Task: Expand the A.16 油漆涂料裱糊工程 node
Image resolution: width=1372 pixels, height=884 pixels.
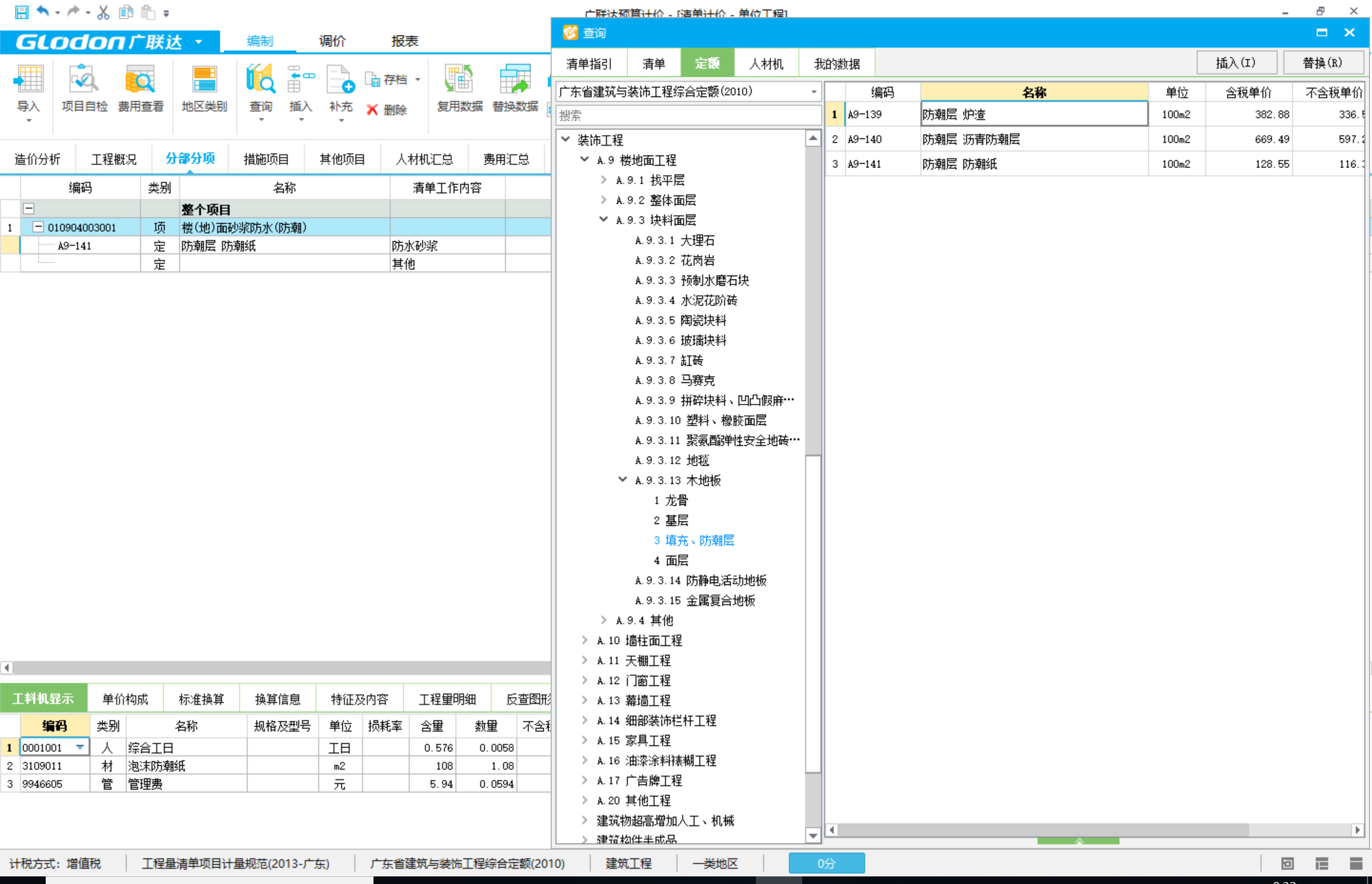Action: (584, 760)
